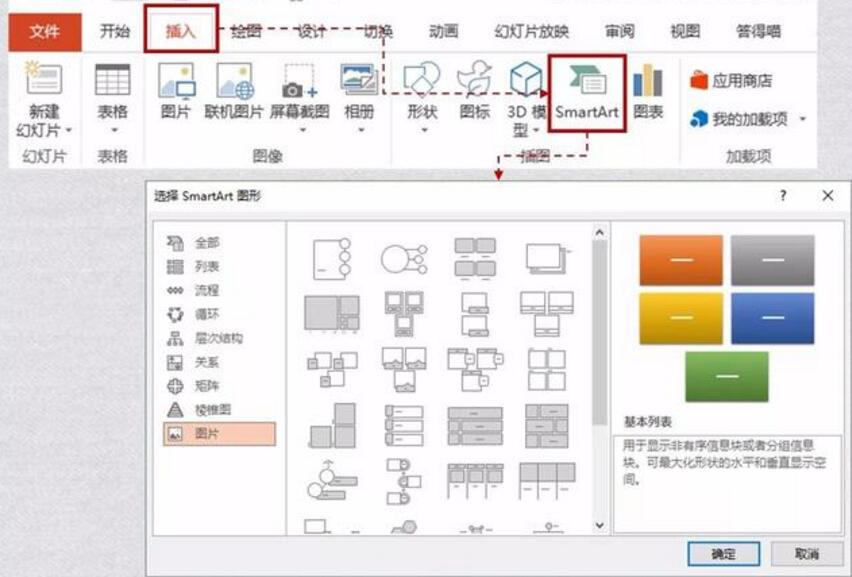
Task: Expand the 表格 dropdown arrow
Action: (x=114, y=130)
